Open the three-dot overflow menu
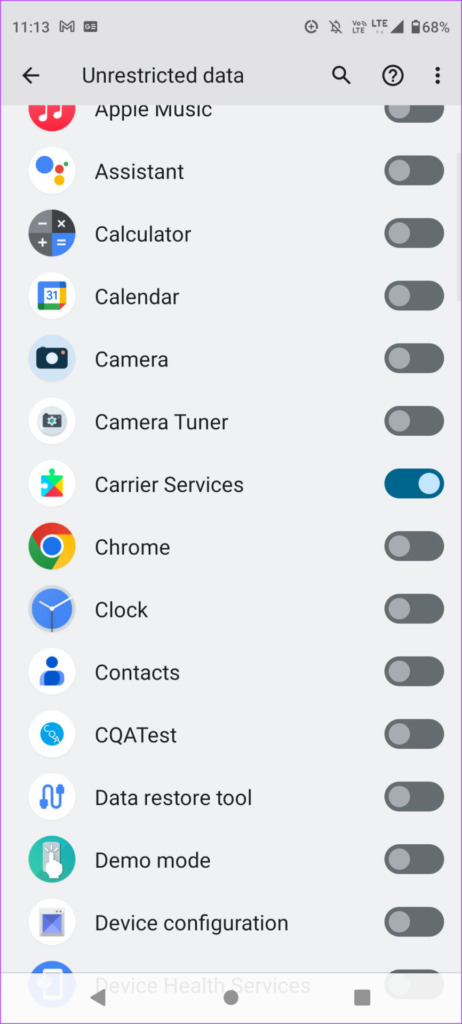This screenshot has width=462, height=1024. 437,76
